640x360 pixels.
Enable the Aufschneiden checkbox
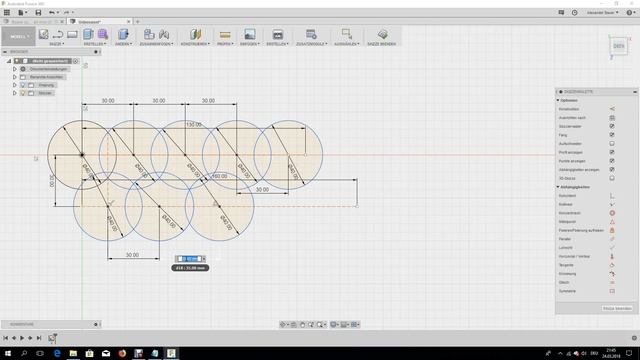click(612, 144)
